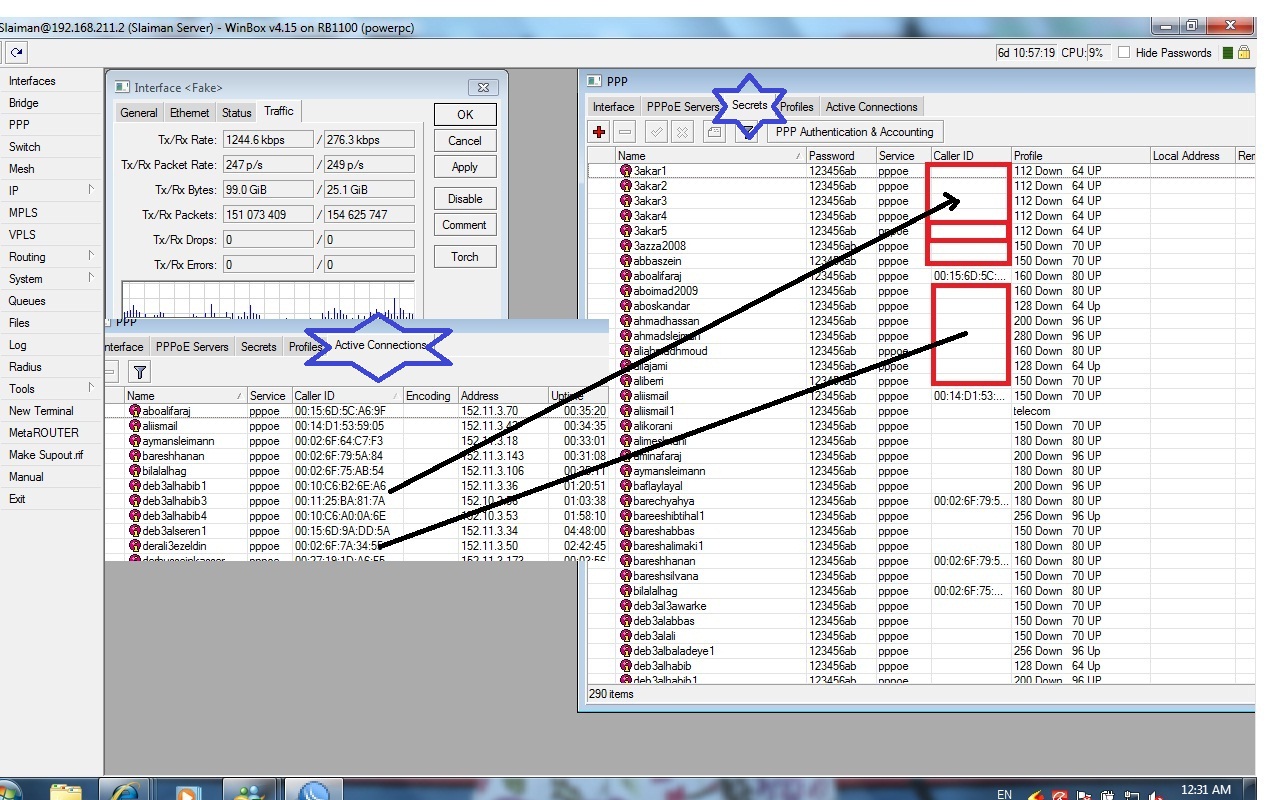This screenshot has width=1280, height=800.
Task: Select the barechyahya secret row
Action: (x=920, y=501)
